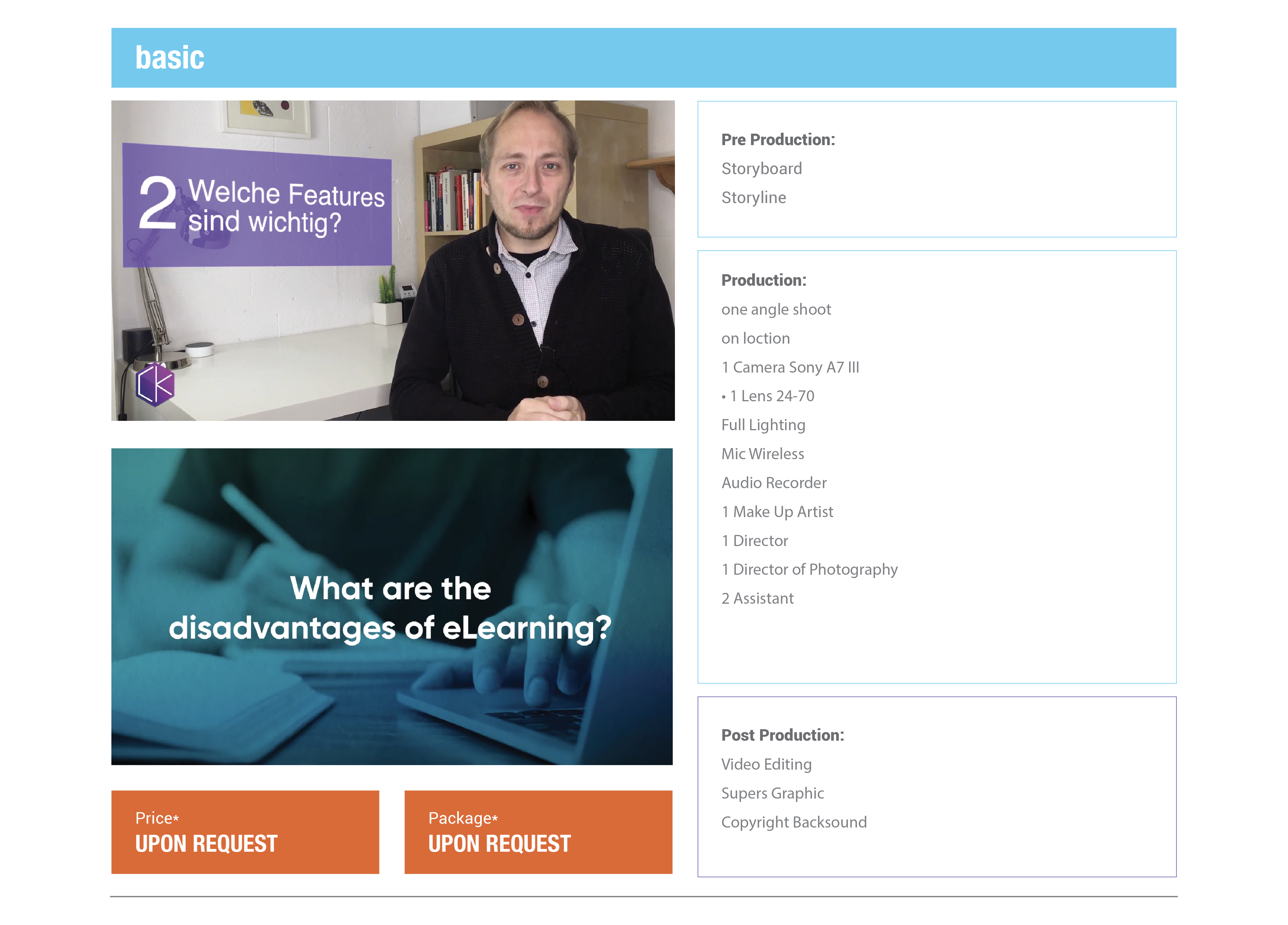The width and height of the screenshot is (1288, 925).
Task: Click the Production heading
Action: pos(764,280)
